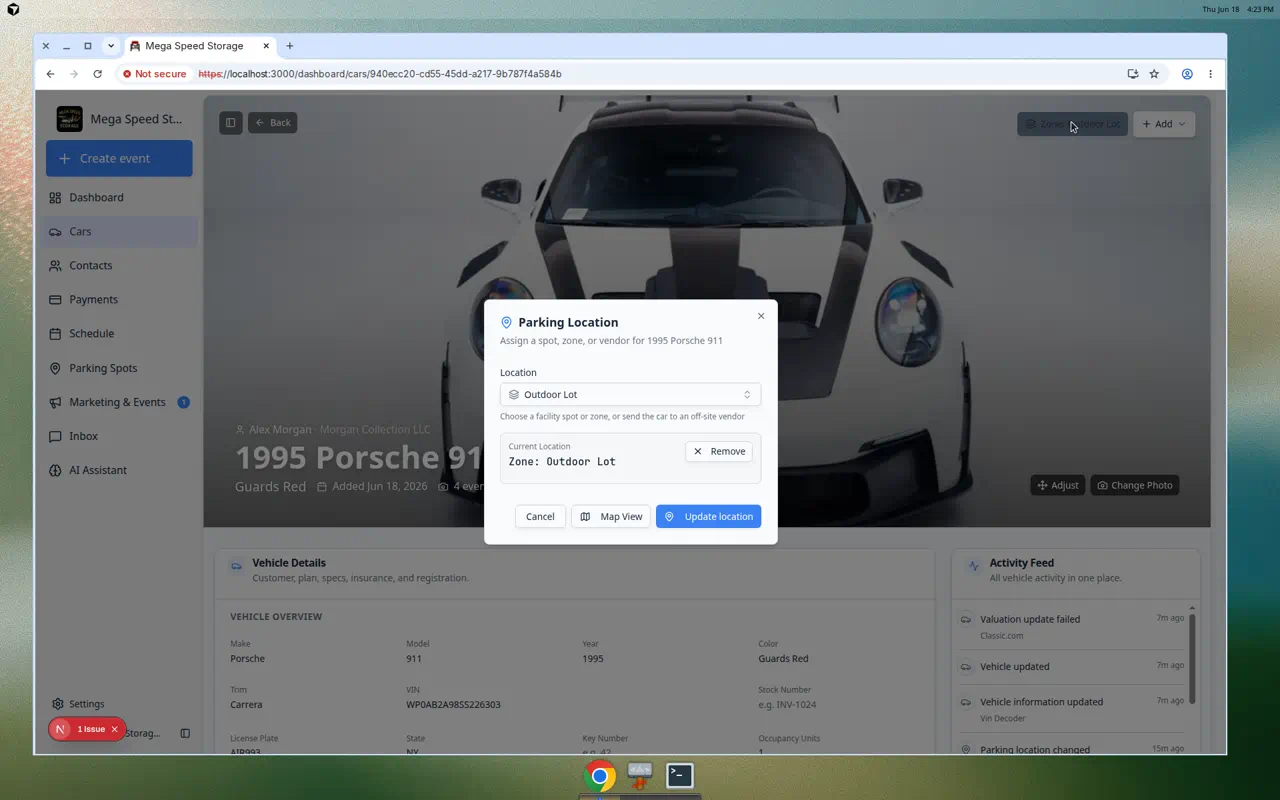Click the Back button
The image size is (1280, 800).
point(273,123)
